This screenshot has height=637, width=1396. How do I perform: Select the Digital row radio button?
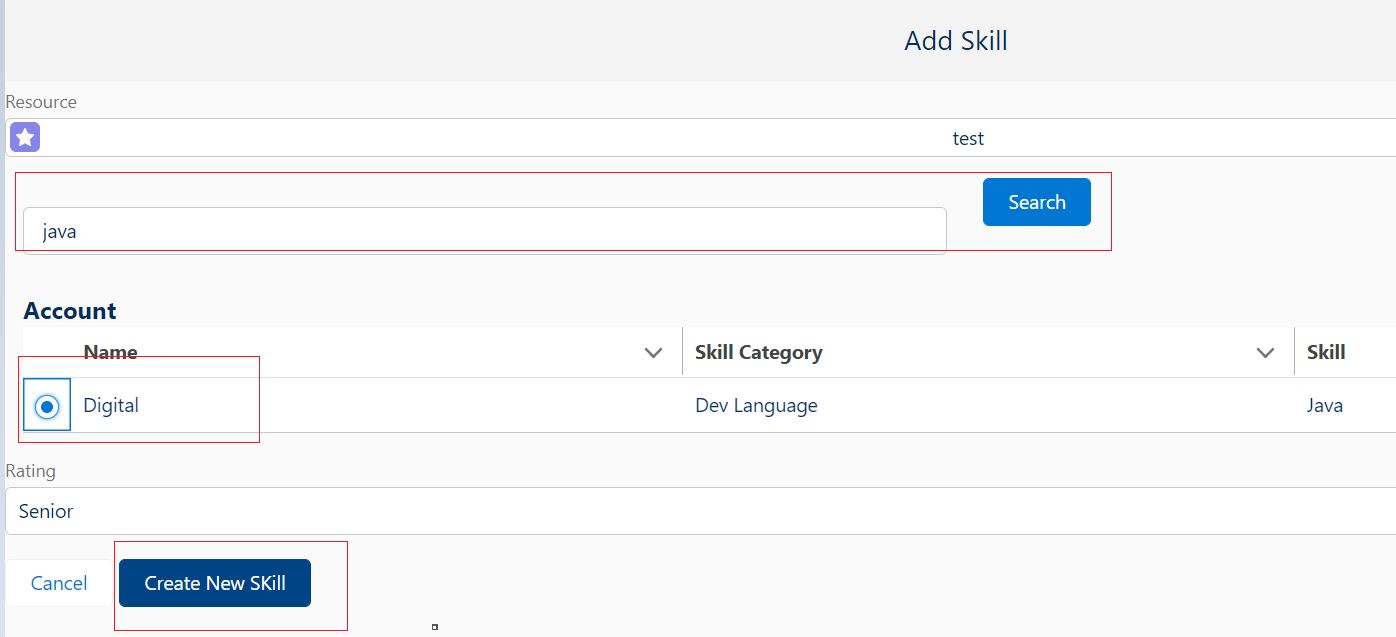(x=46, y=406)
